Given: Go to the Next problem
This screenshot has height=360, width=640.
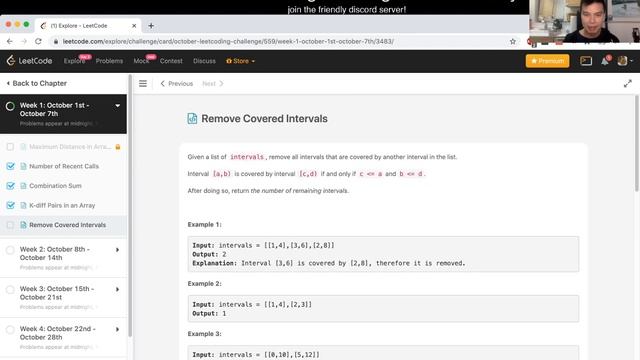Looking at the screenshot, I should coord(213,84).
